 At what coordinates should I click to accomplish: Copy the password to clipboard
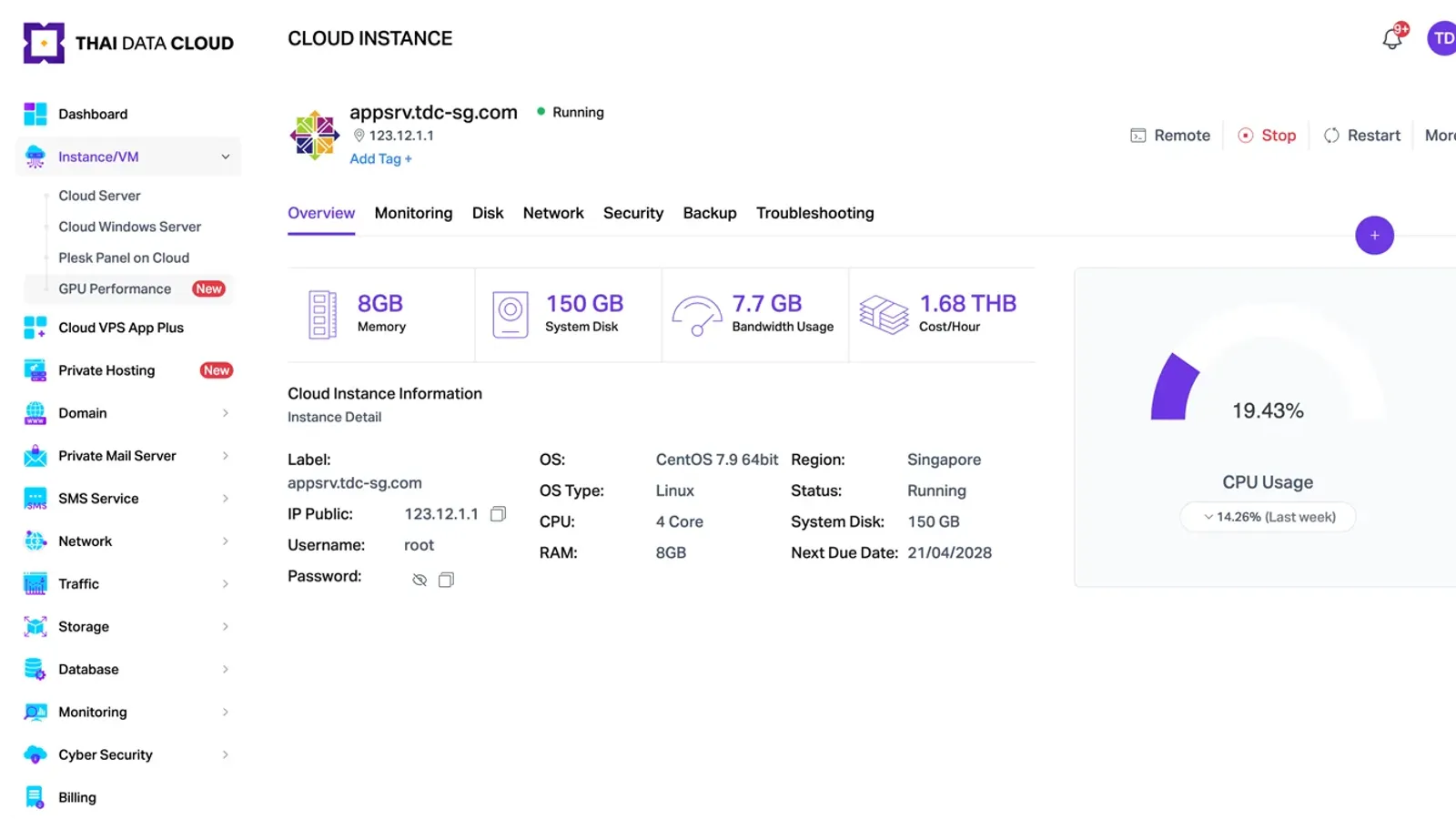(446, 580)
